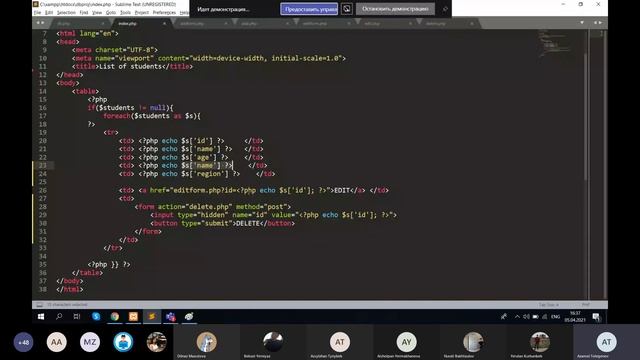640x360 pixels.
Task: Open the Project menu
Action: [142, 13]
